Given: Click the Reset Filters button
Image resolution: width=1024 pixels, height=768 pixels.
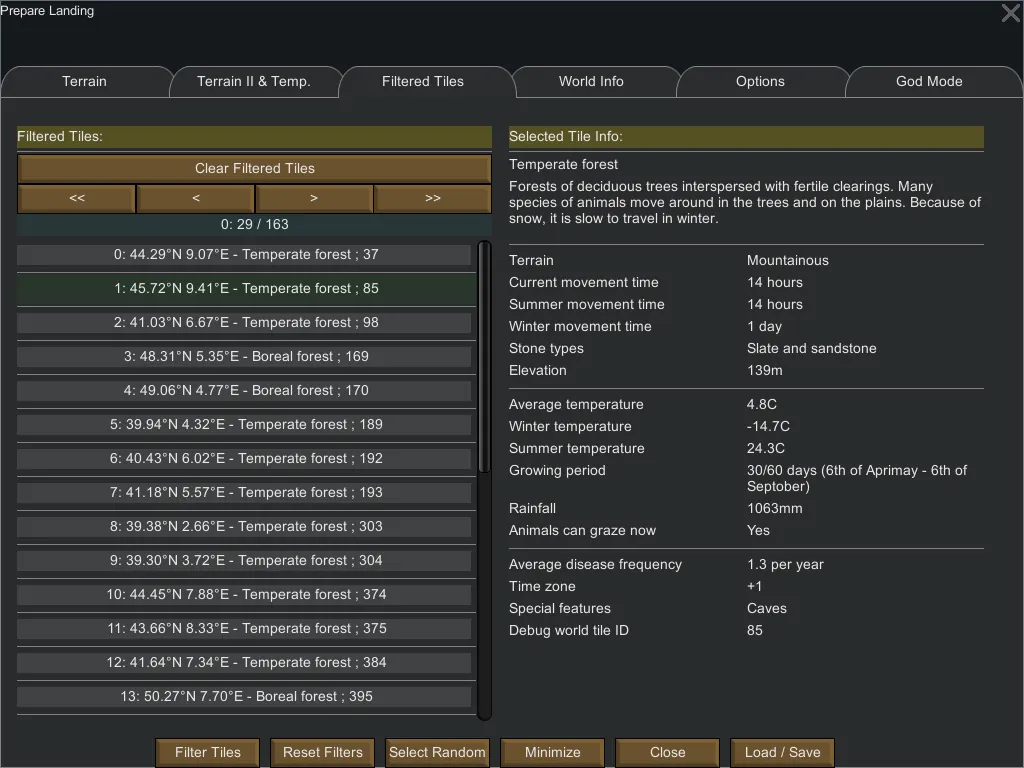Looking at the screenshot, I should click(322, 753).
